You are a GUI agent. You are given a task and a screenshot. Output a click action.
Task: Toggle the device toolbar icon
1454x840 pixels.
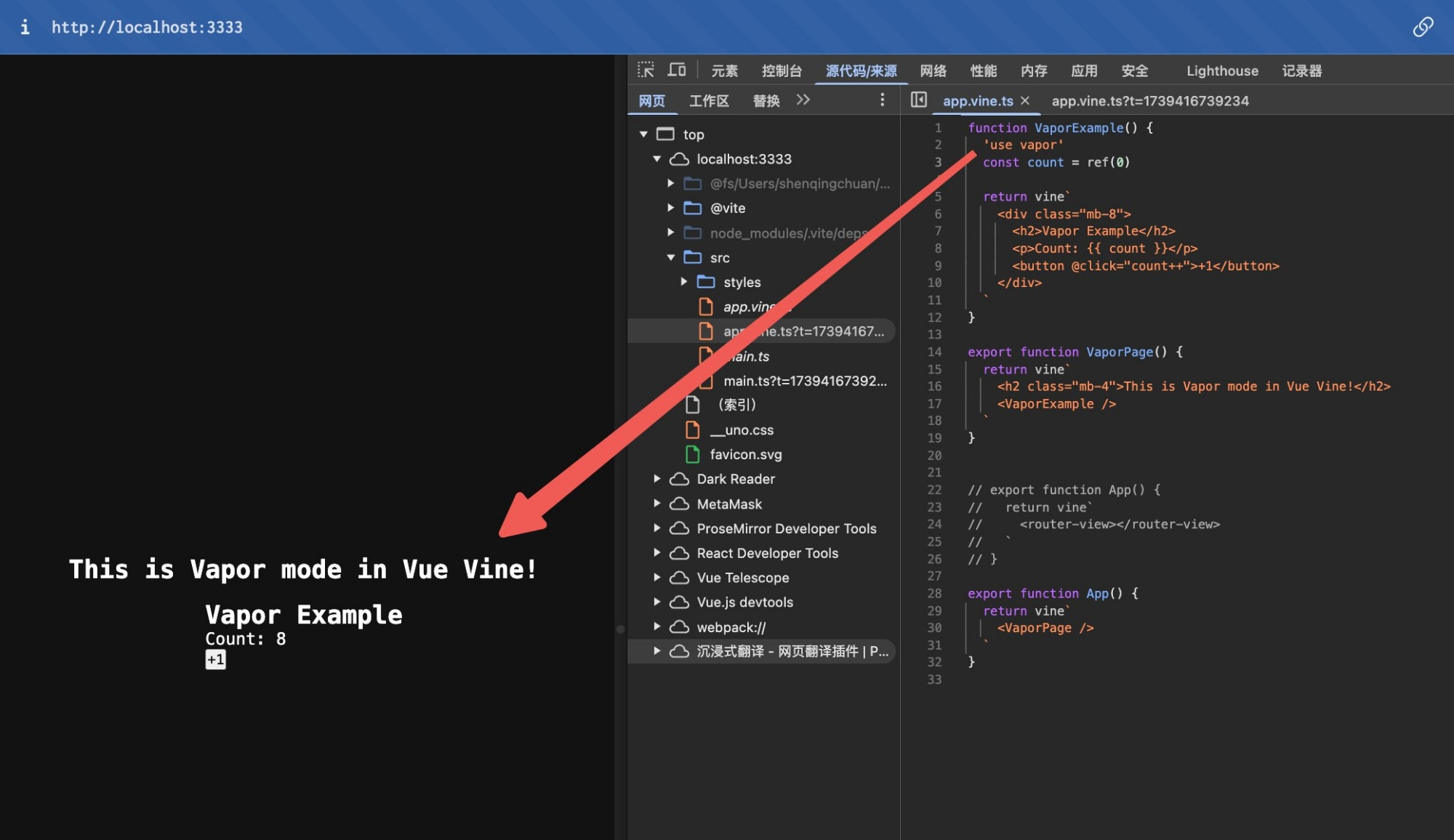pos(677,70)
